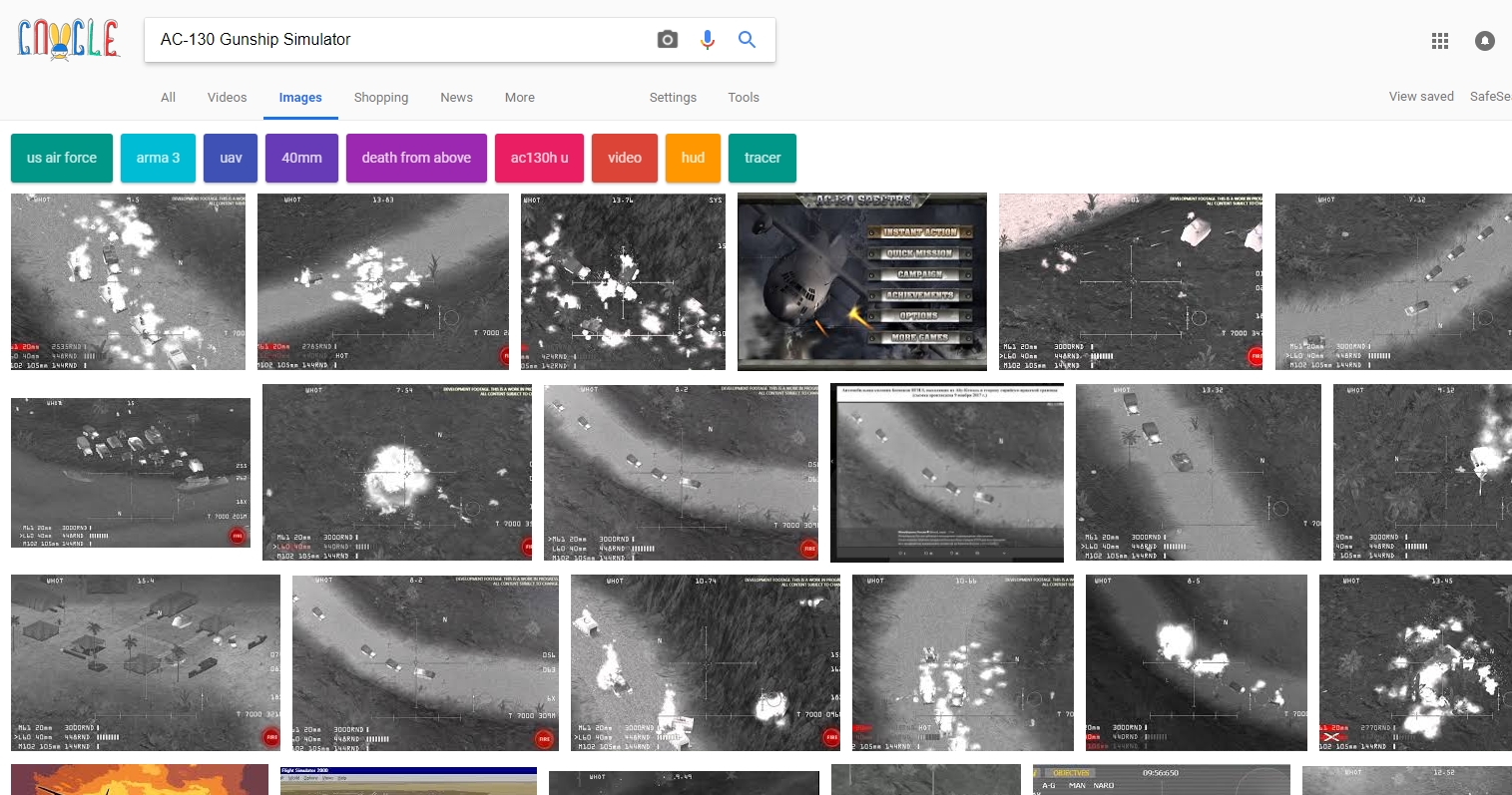The image size is (1512, 795).
Task: Click the blue magnifying glass search button
Action: click(747, 40)
